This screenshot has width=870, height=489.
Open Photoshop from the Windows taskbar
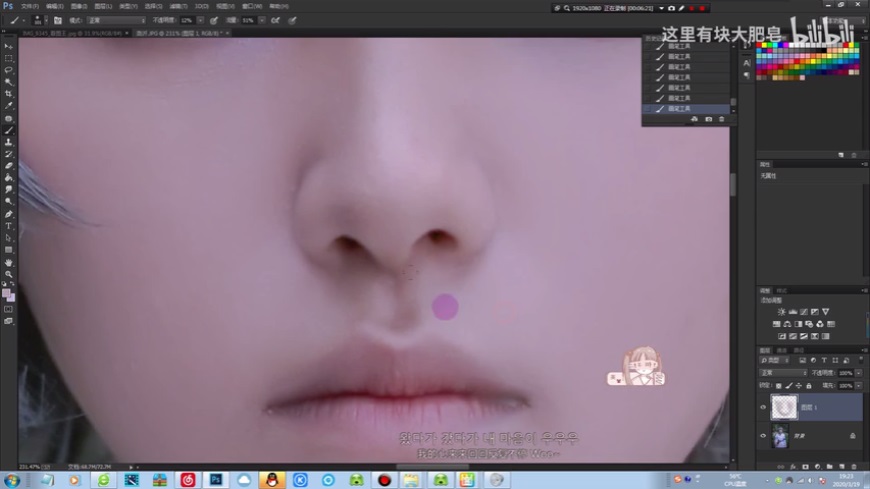216,480
